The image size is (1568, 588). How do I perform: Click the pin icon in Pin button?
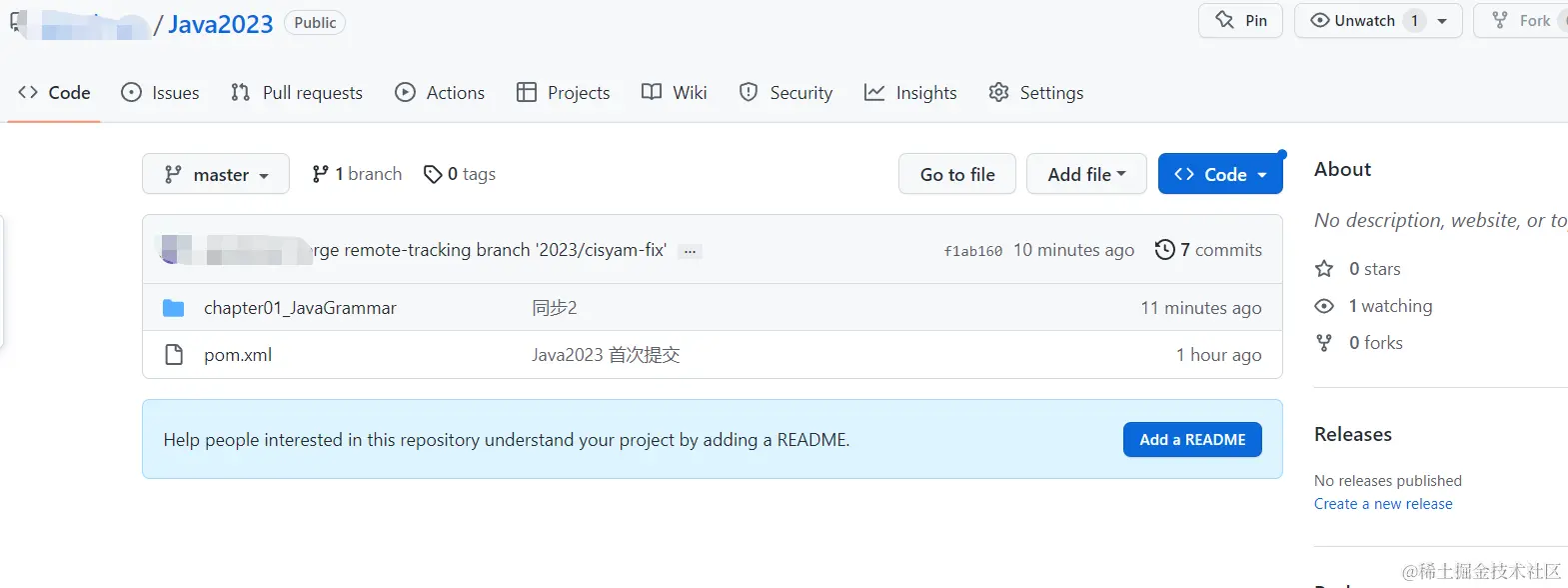(1224, 20)
